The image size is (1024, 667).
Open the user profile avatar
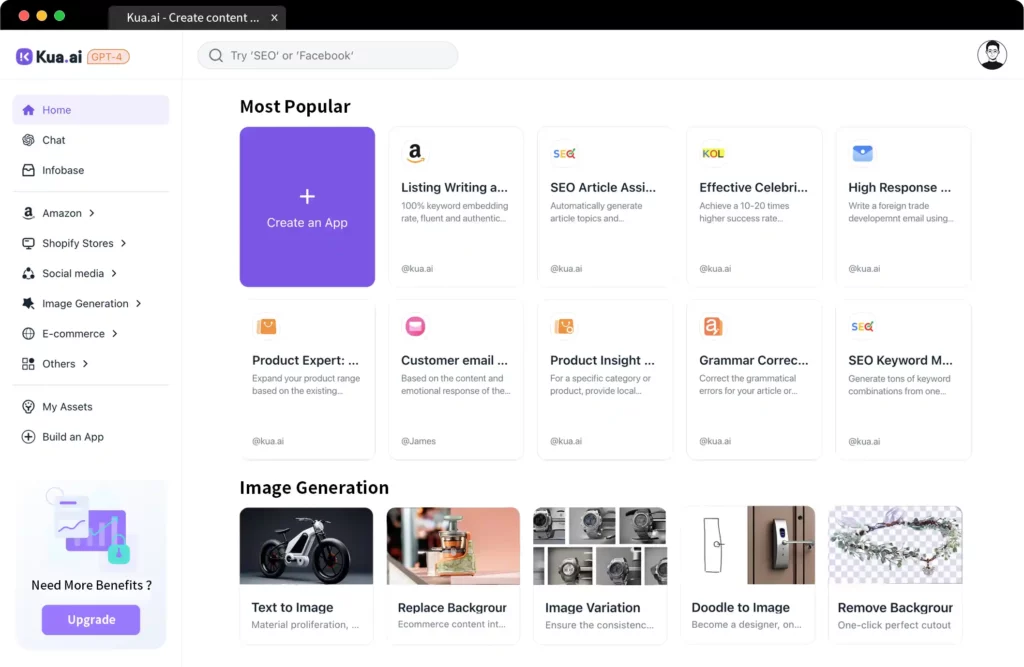coord(991,55)
